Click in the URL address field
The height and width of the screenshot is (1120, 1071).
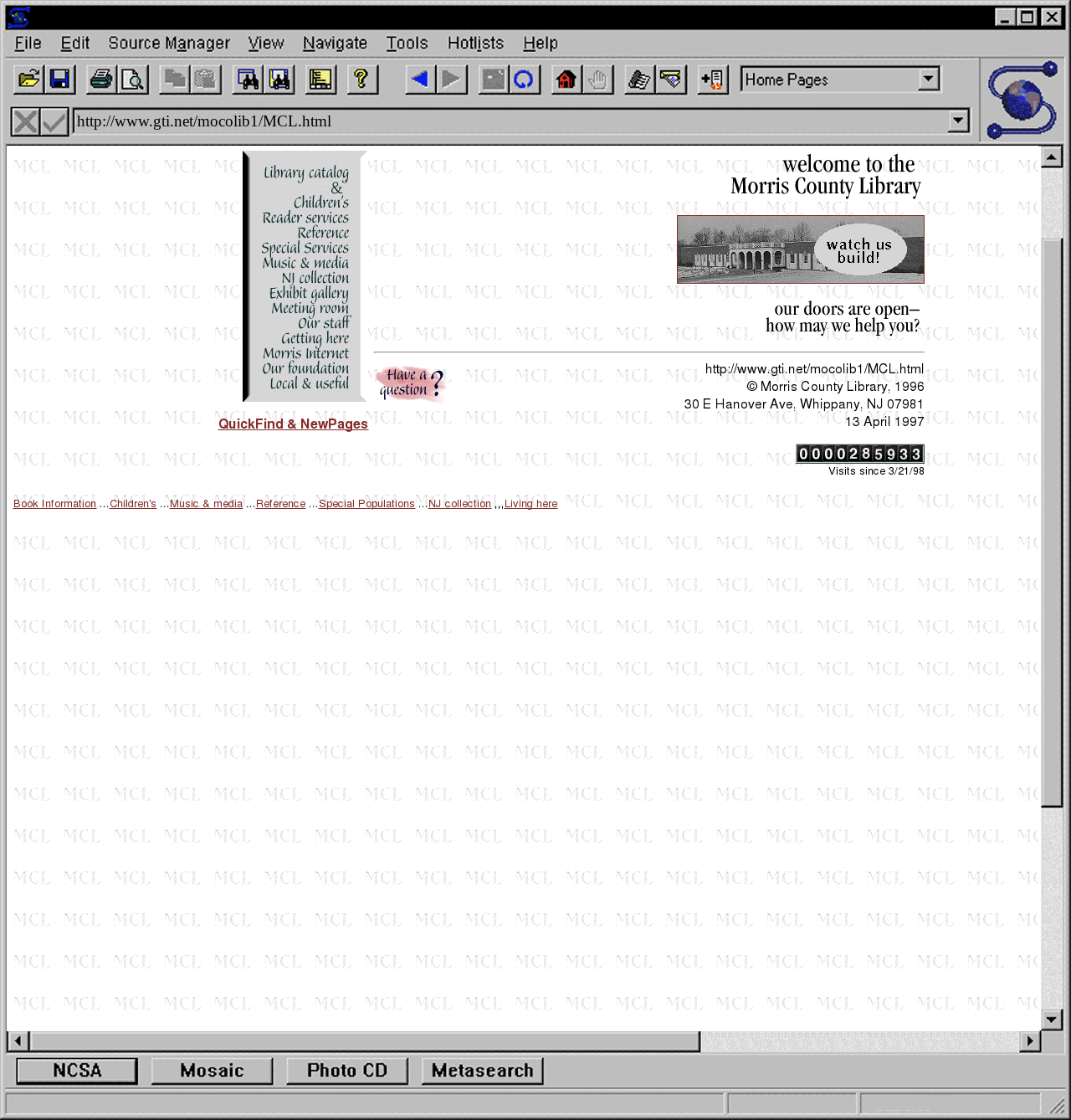(x=502, y=121)
